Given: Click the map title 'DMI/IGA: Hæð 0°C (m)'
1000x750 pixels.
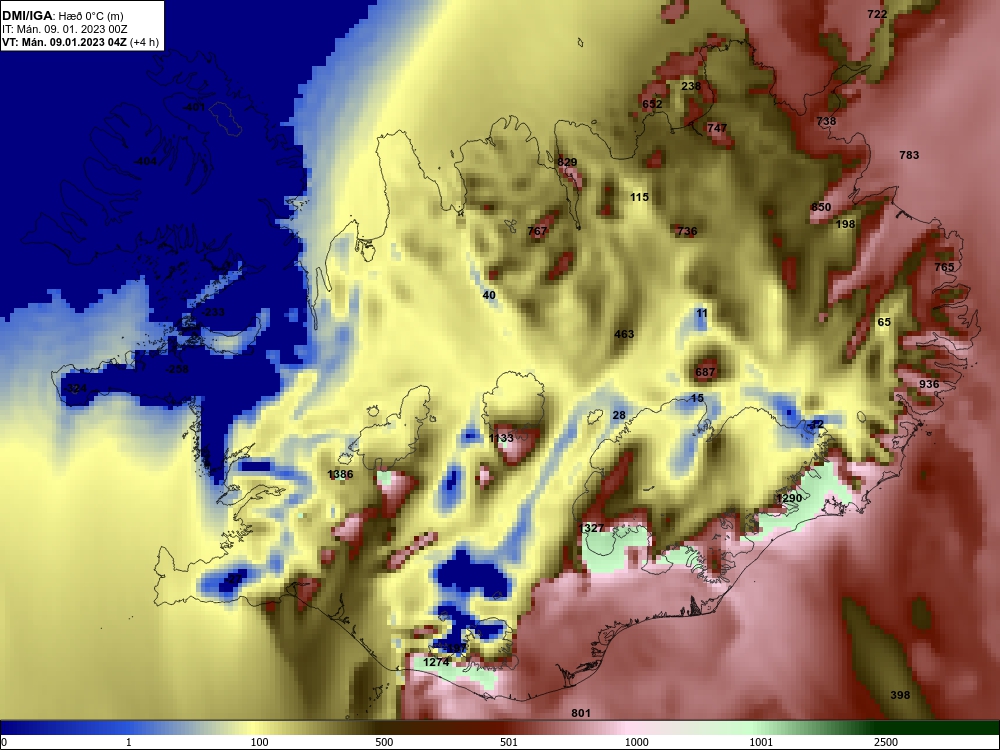Looking at the screenshot, I should (x=62, y=16).
